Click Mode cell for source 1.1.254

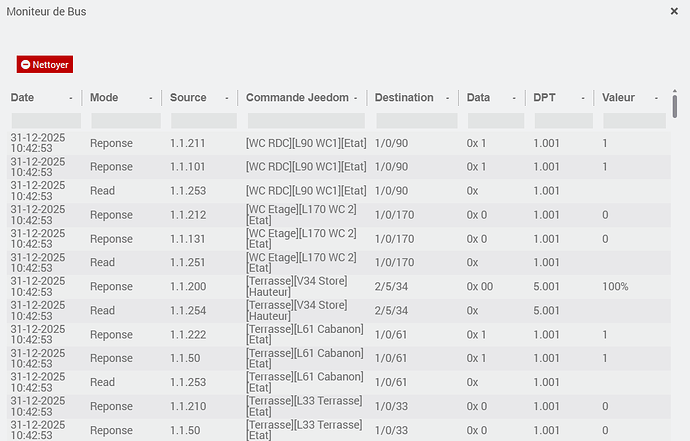(102, 311)
